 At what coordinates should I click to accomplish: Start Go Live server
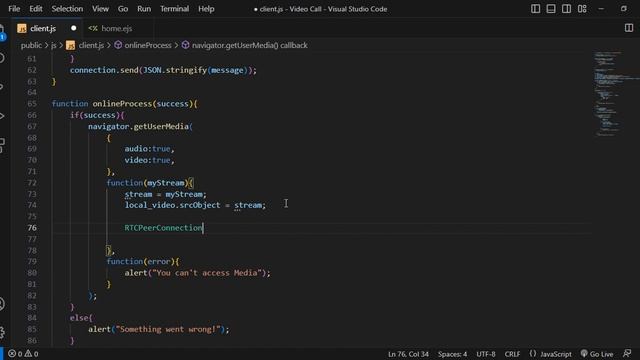click(597, 354)
